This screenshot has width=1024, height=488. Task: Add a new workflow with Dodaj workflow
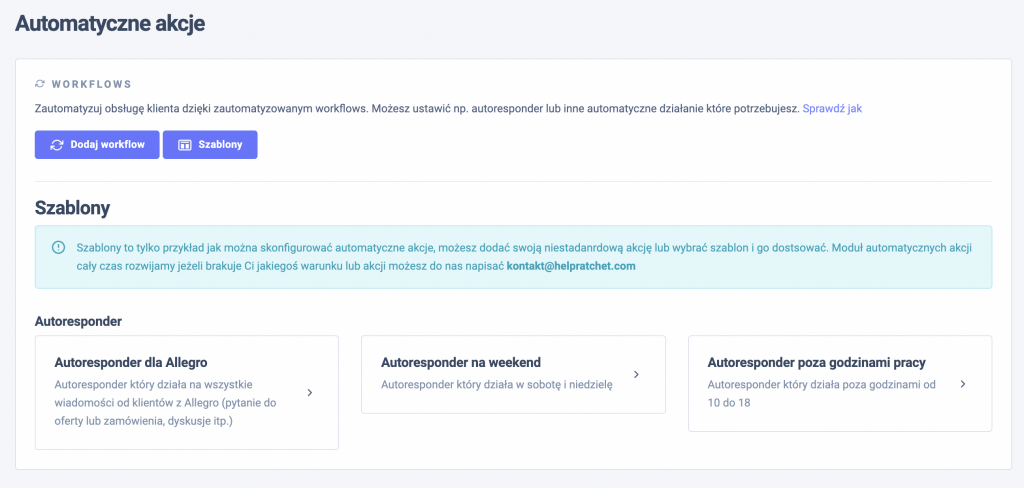click(97, 145)
